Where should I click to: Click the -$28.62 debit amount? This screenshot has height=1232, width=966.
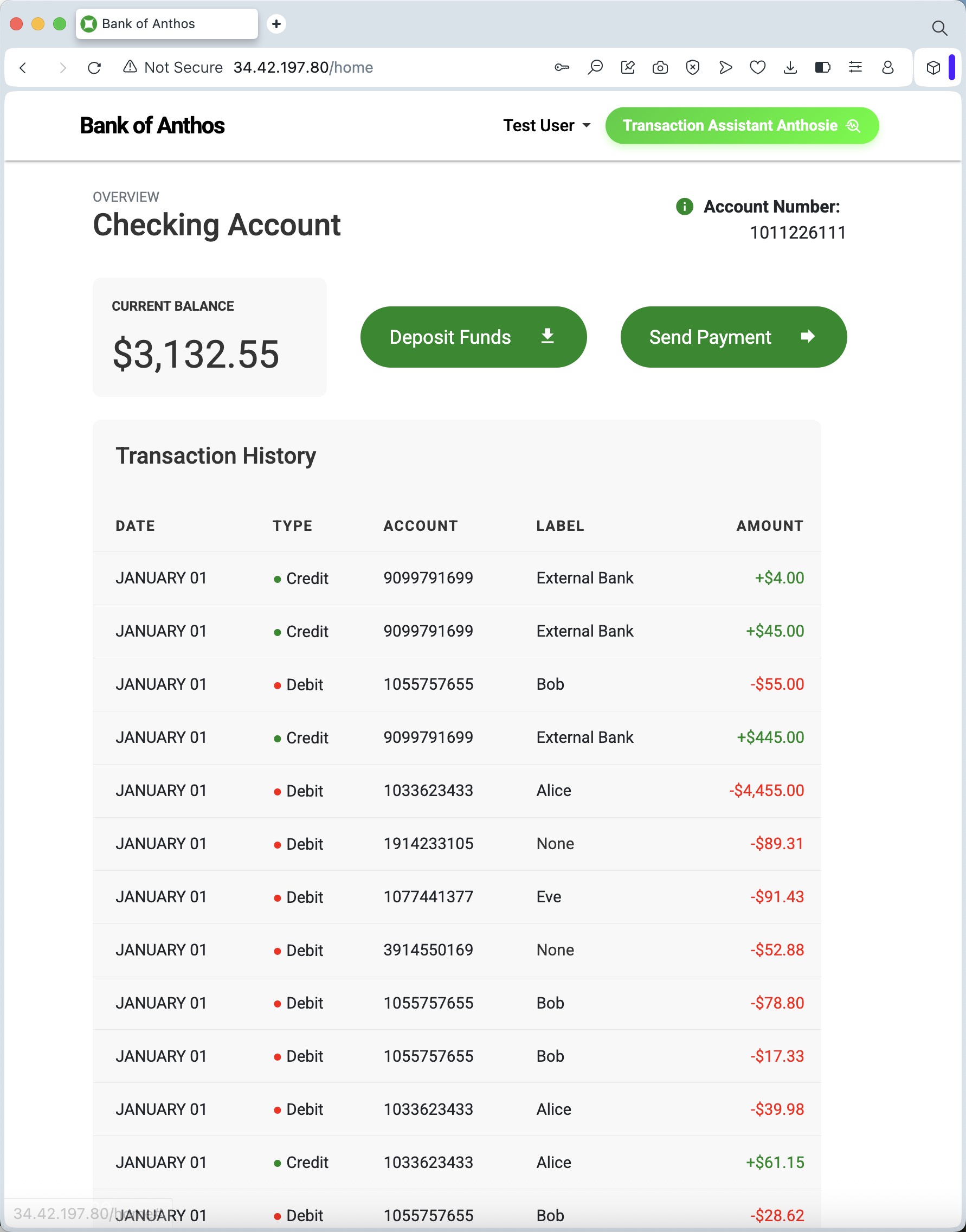(x=777, y=1216)
